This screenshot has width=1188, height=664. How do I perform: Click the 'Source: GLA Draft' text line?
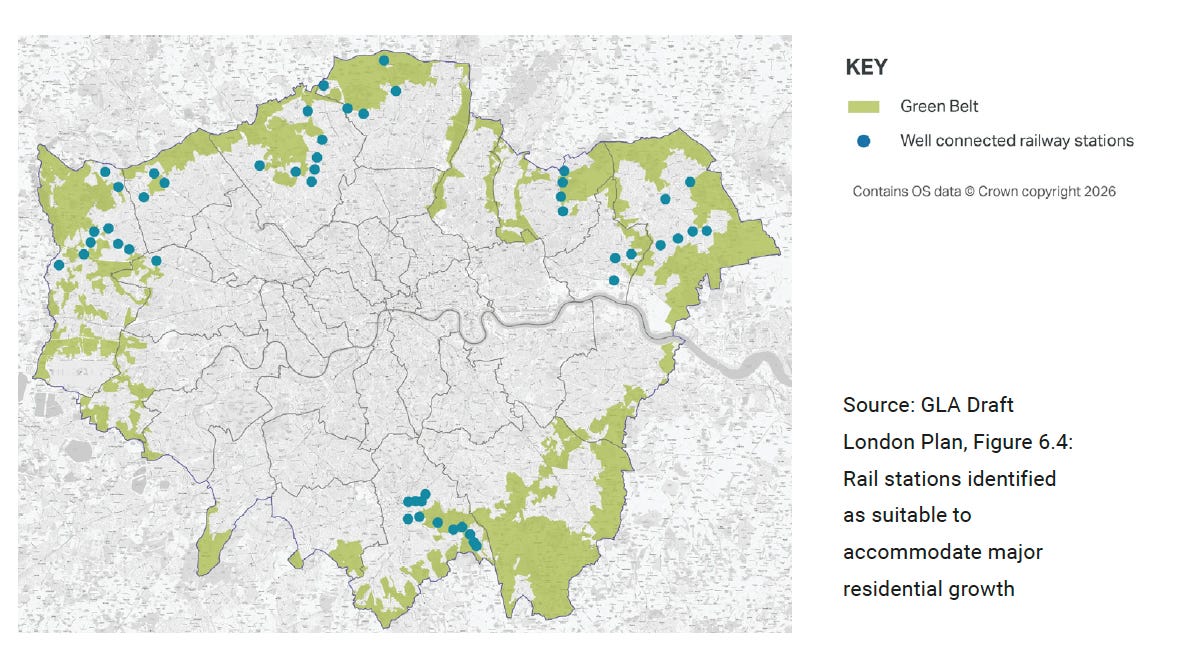pos(928,405)
